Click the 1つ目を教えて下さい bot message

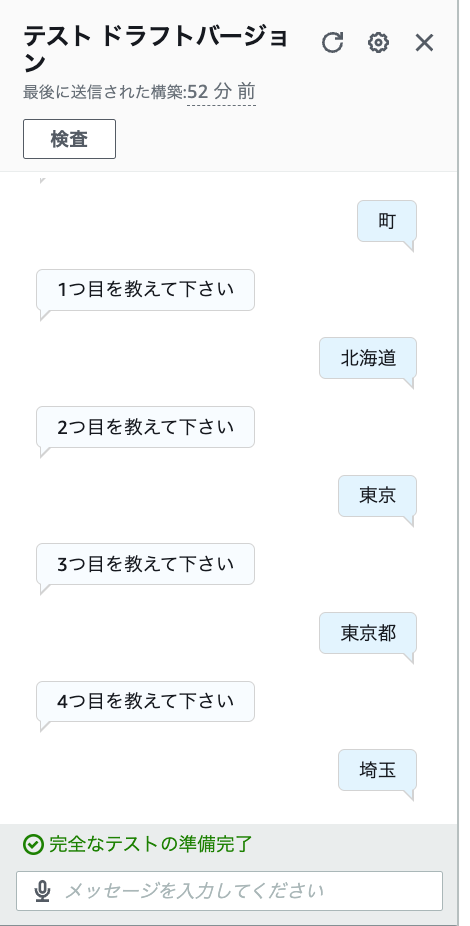coord(145,290)
